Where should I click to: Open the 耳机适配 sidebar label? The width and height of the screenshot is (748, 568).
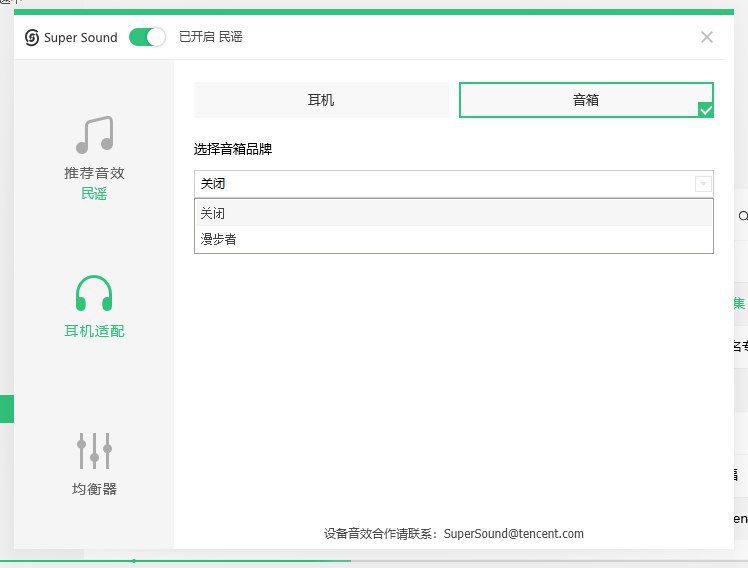94,331
